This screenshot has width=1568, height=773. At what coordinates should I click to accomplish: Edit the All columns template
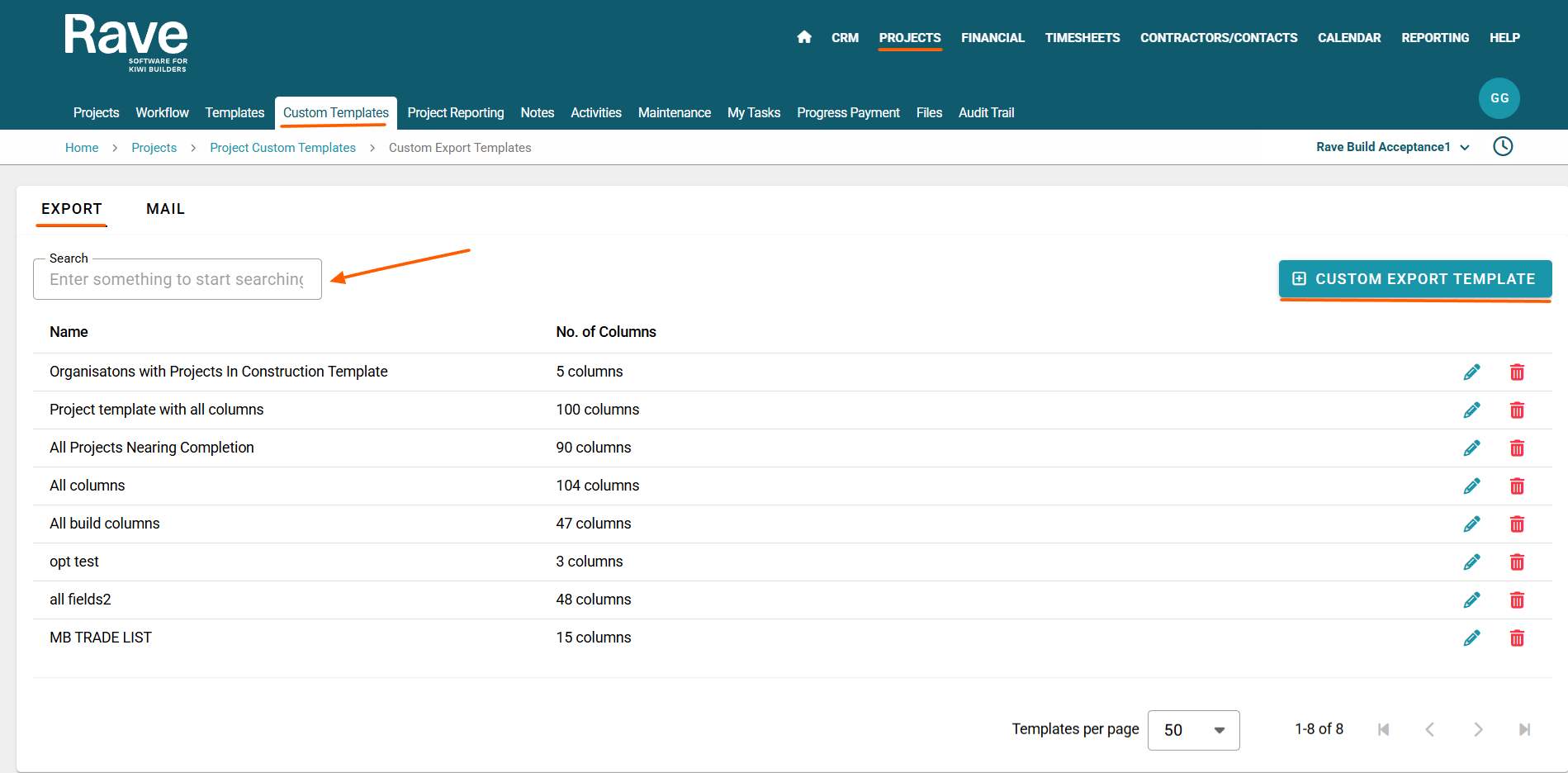1471,486
